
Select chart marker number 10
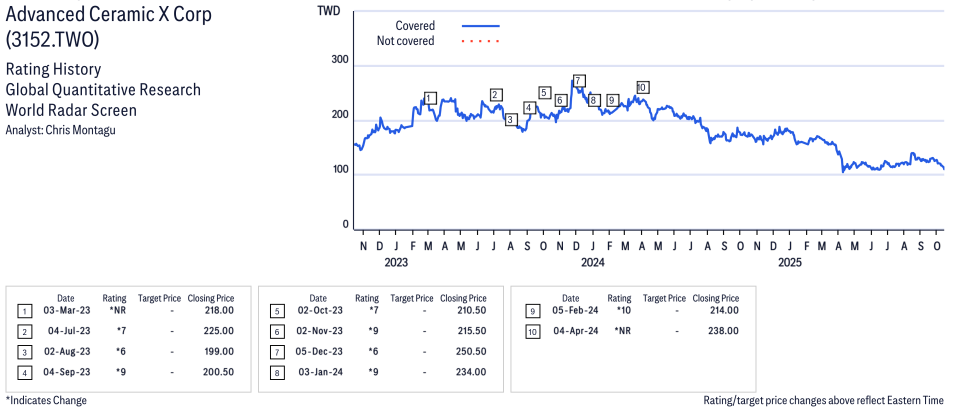coord(642,88)
